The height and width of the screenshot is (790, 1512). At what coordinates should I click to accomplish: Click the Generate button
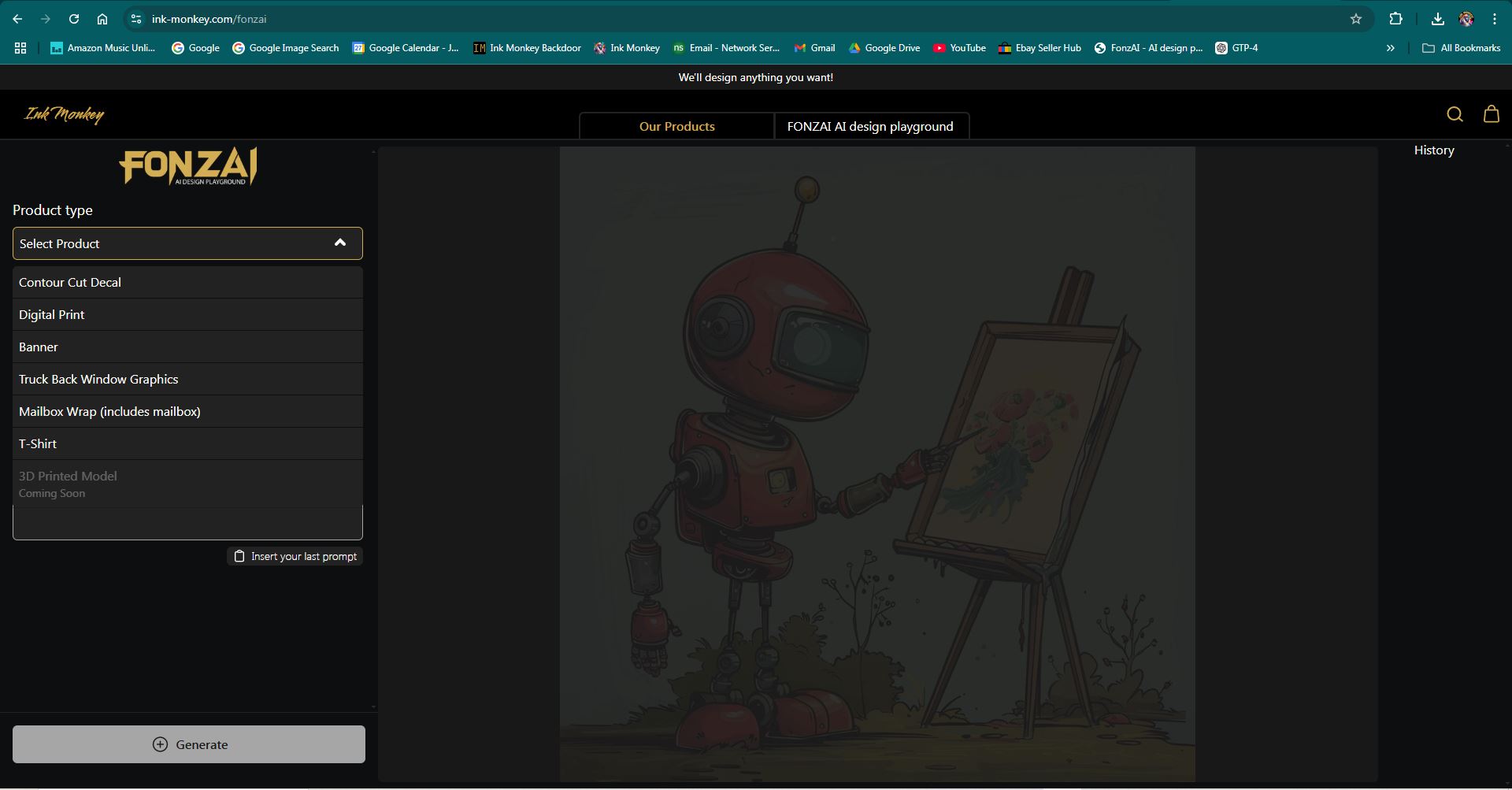(x=189, y=744)
